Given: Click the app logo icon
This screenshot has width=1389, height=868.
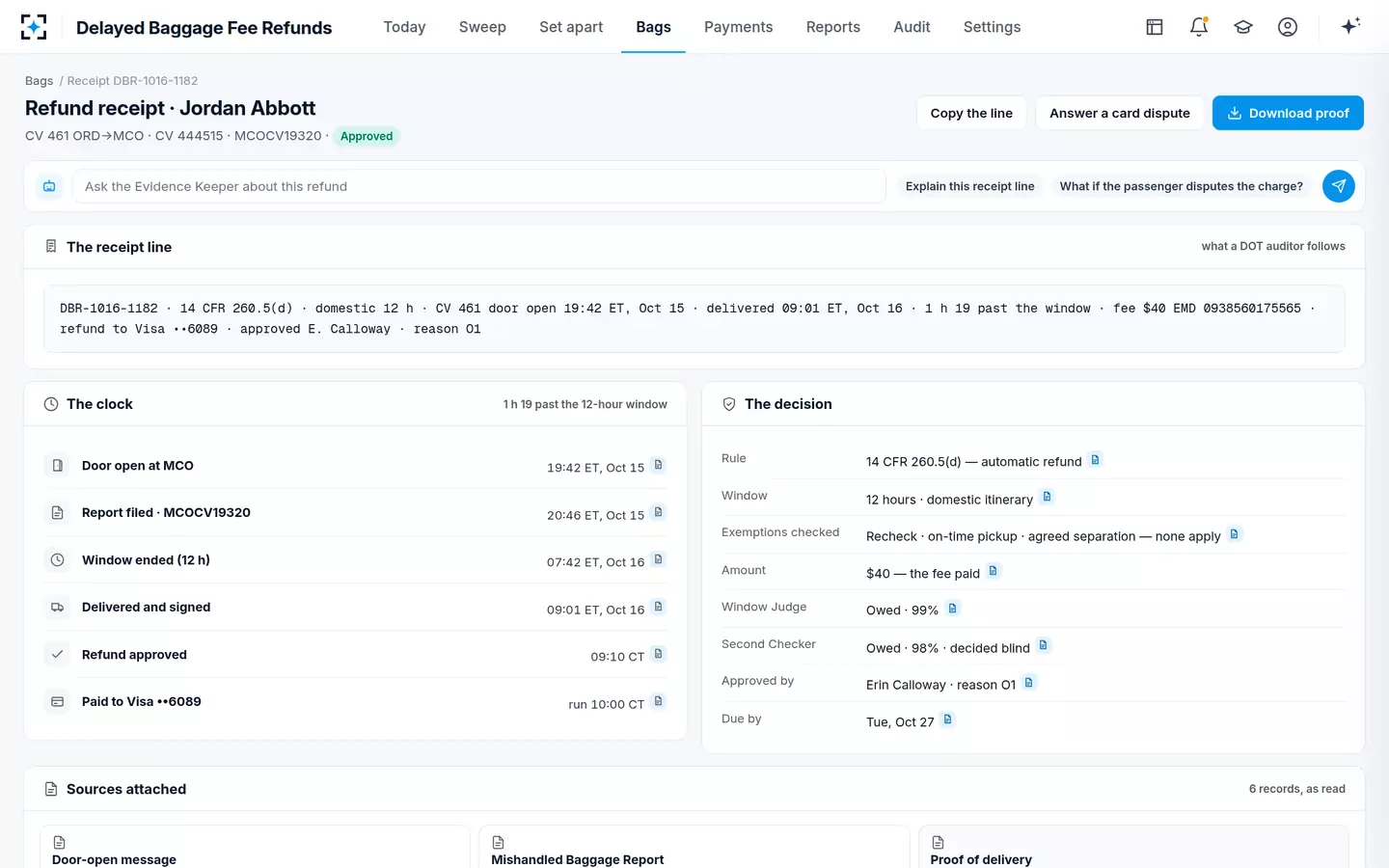Looking at the screenshot, I should [34, 27].
